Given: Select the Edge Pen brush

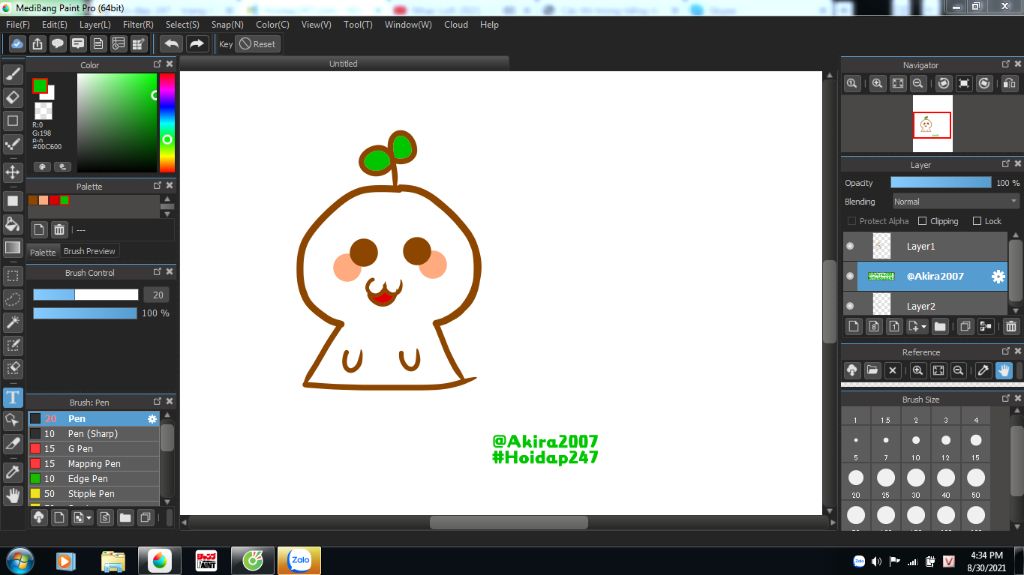Looking at the screenshot, I should pyautogui.click(x=94, y=479).
